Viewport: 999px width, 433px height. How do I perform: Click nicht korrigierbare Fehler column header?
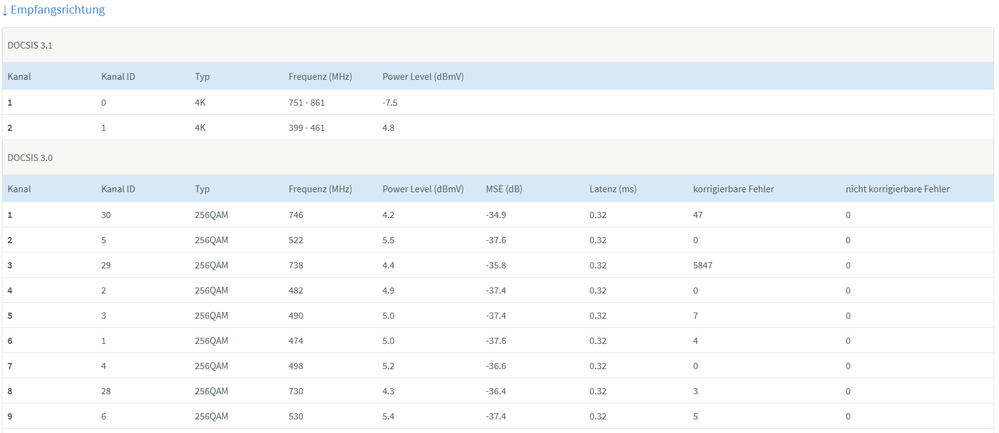[898, 189]
